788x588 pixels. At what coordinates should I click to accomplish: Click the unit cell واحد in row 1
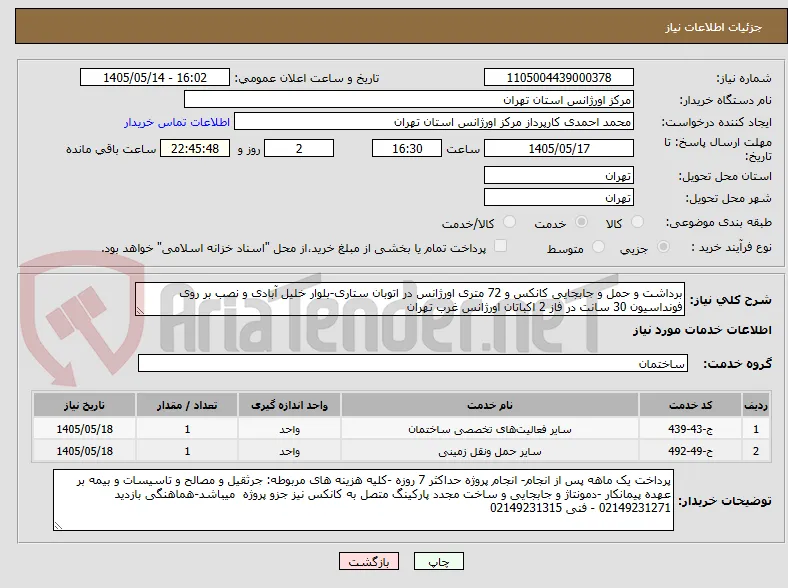tap(289, 429)
